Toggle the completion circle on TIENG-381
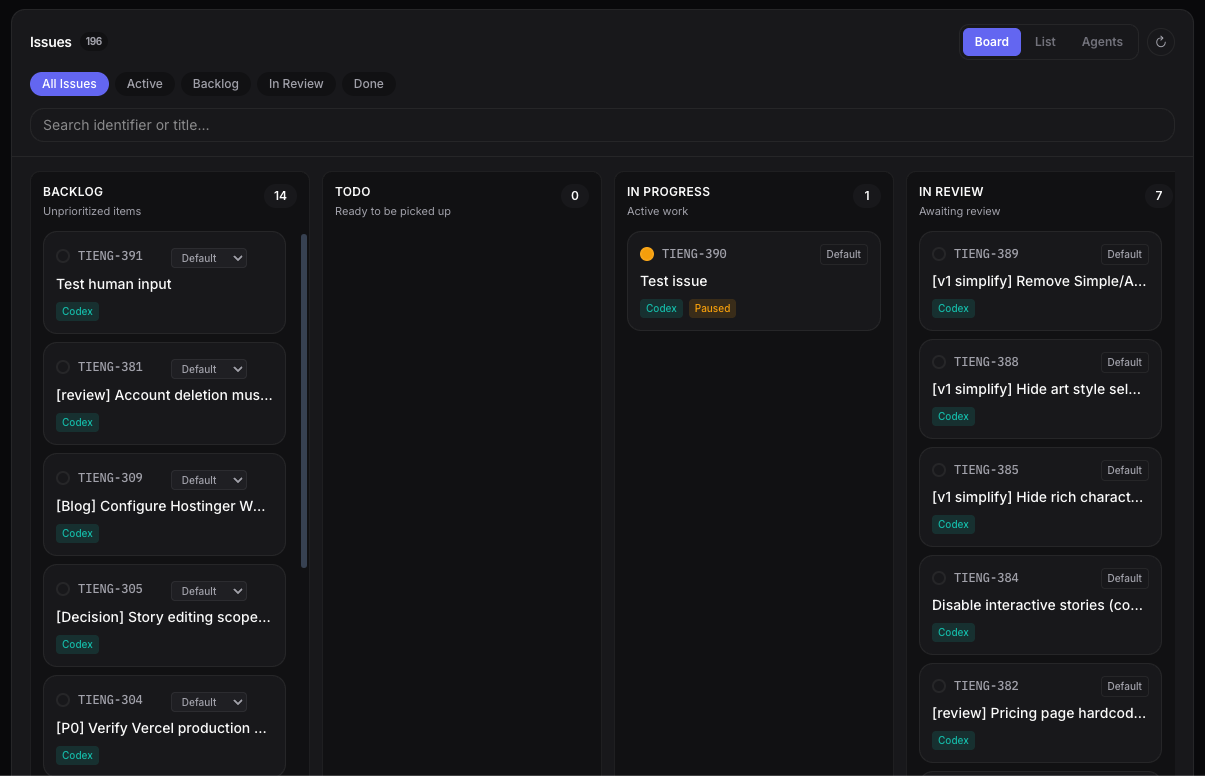 [x=63, y=367]
